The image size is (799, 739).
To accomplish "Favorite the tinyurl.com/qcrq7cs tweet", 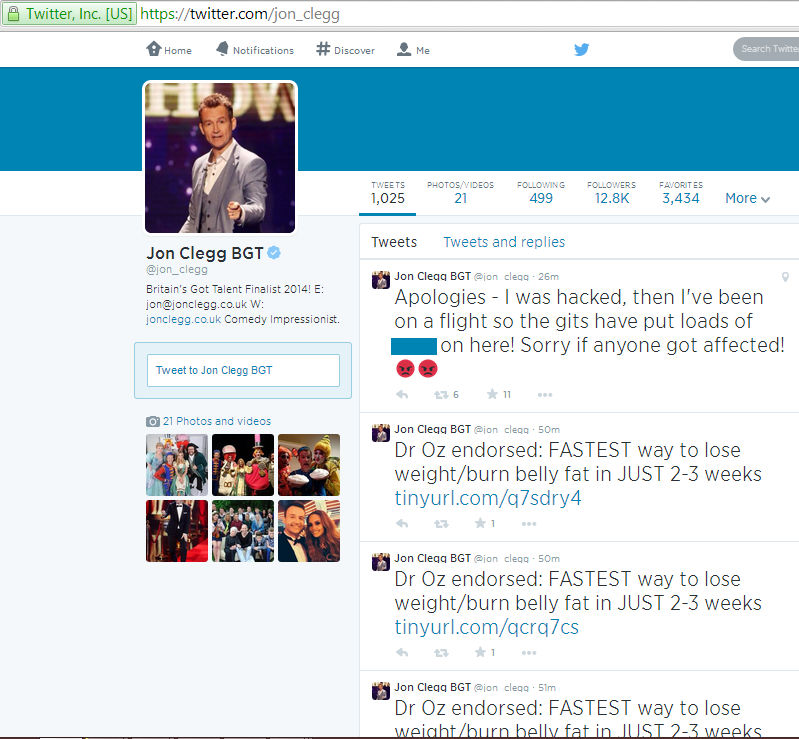I will coord(480,652).
